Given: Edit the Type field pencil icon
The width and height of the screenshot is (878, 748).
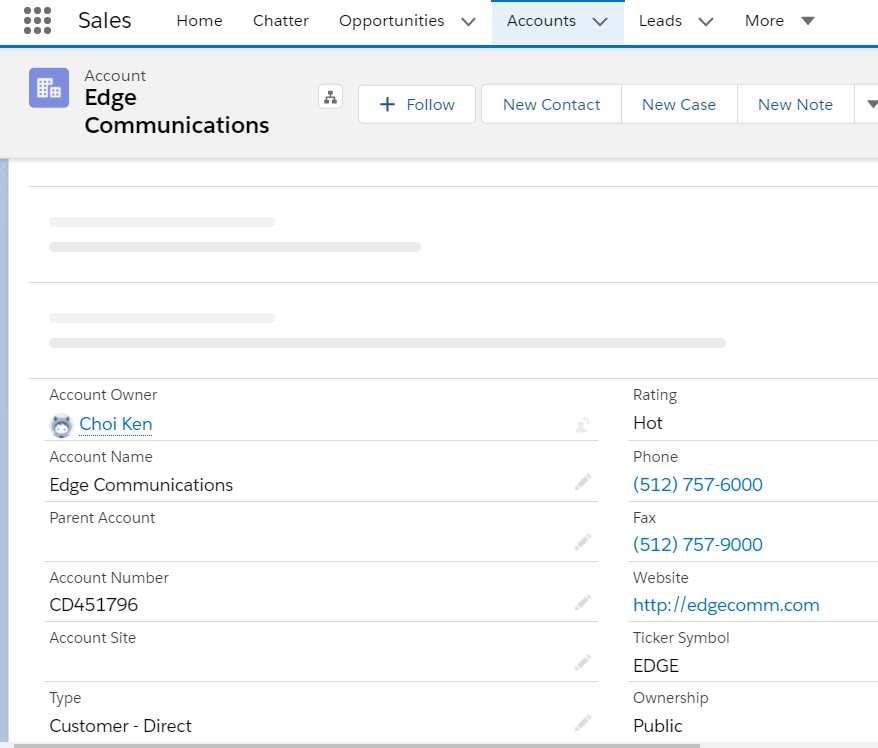Looking at the screenshot, I should (x=582, y=723).
